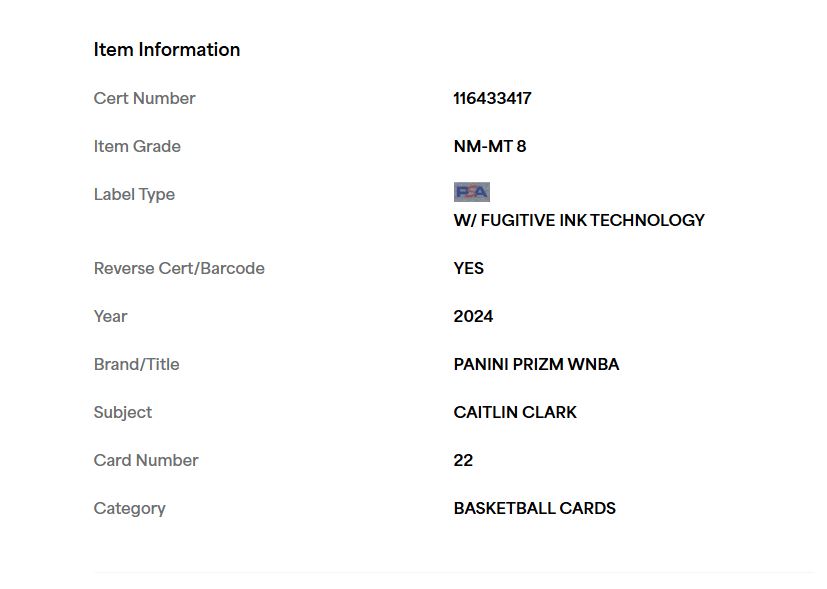This screenshot has height=589, width=827.
Task: Click the Category field label
Action: pyautogui.click(x=129, y=508)
